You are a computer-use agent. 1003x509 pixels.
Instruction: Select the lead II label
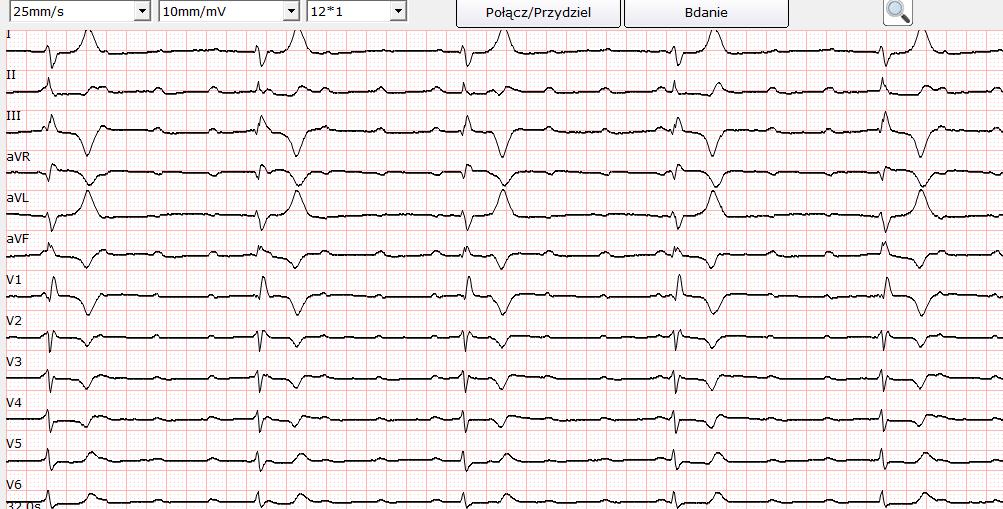pyautogui.click(x=11, y=75)
